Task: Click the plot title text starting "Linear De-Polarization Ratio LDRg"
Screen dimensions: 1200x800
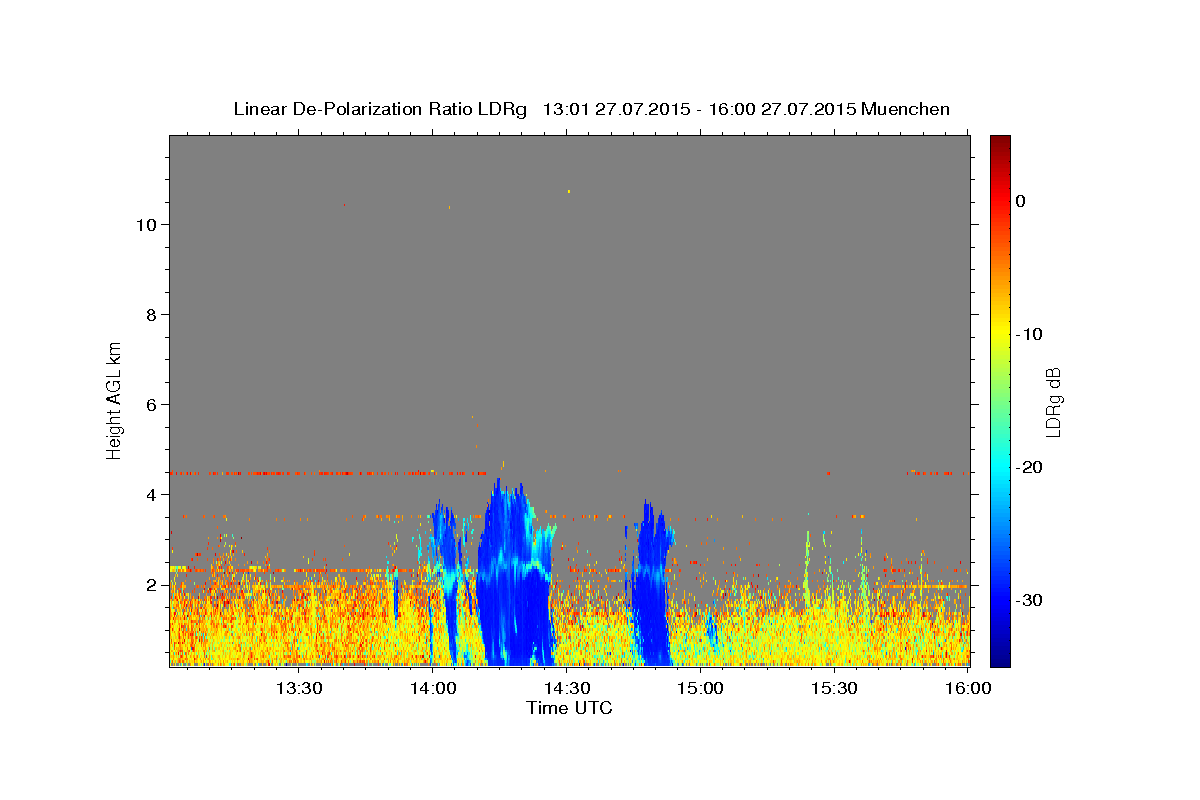Action: point(591,109)
